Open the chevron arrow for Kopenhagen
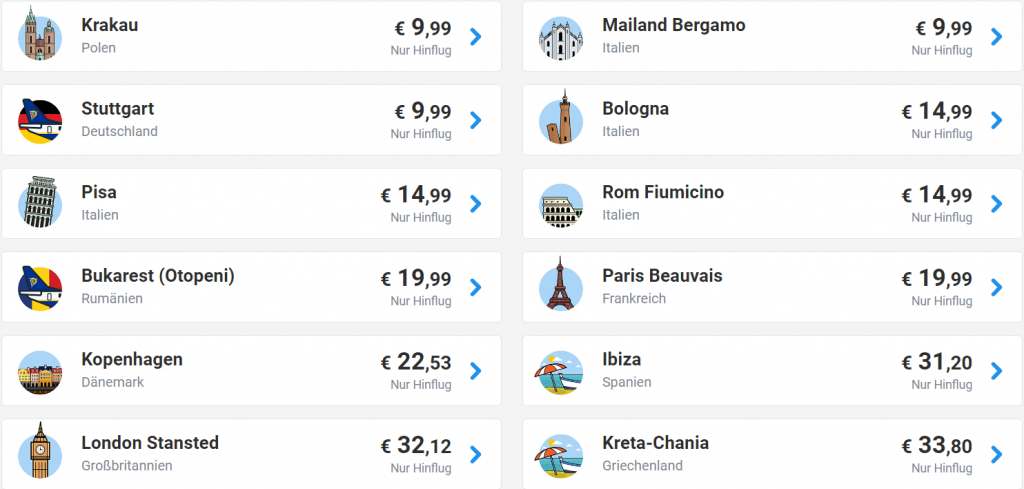 click(476, 371)
